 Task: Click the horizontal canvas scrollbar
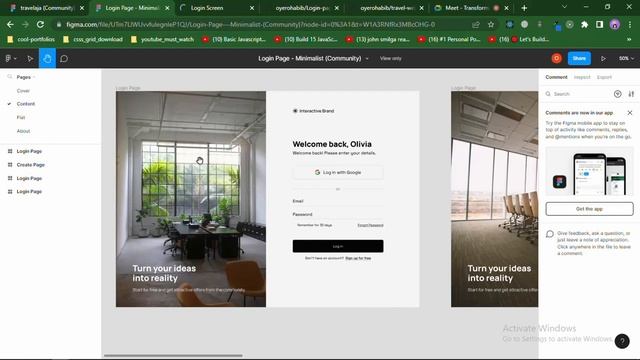click(x=173, y=356)
